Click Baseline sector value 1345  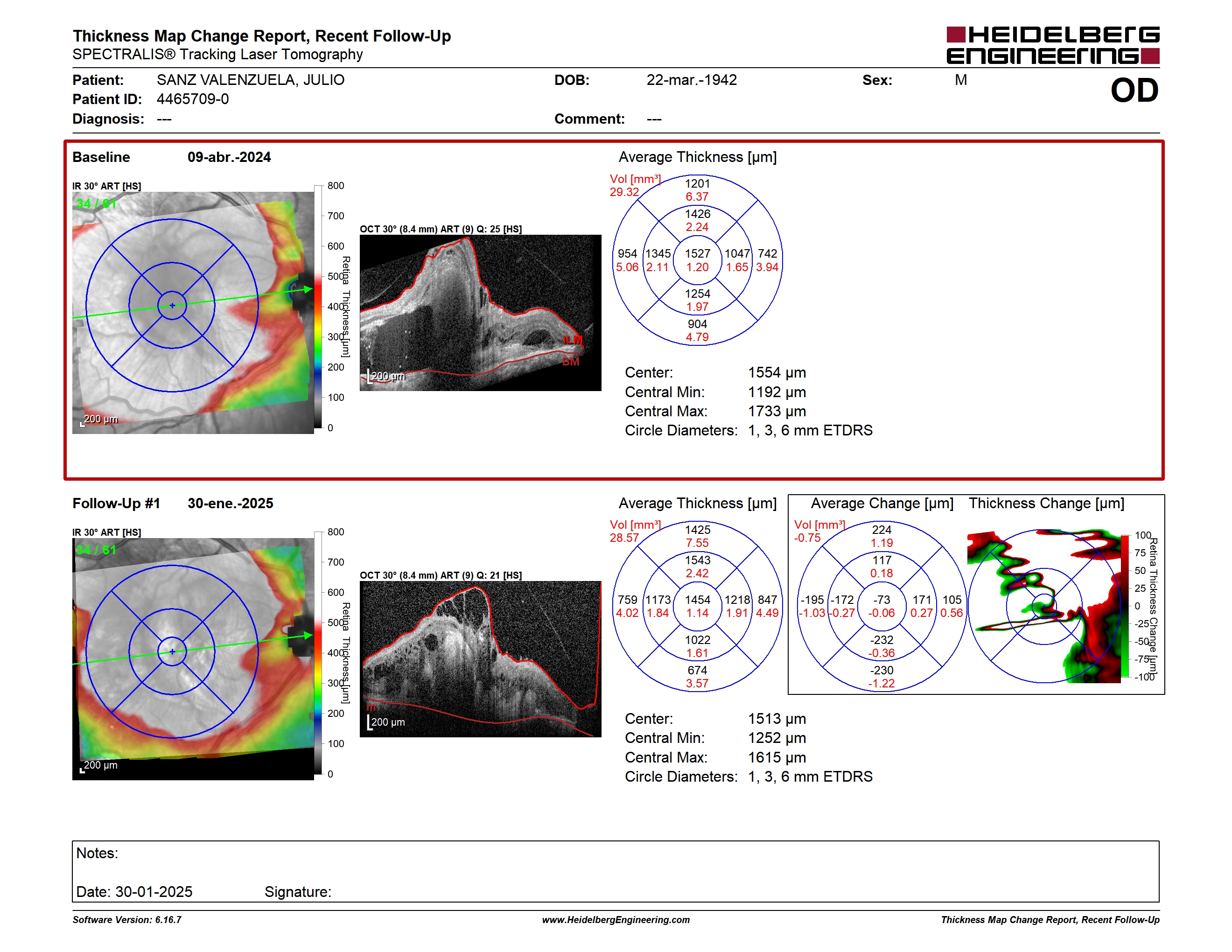point(658,254)
